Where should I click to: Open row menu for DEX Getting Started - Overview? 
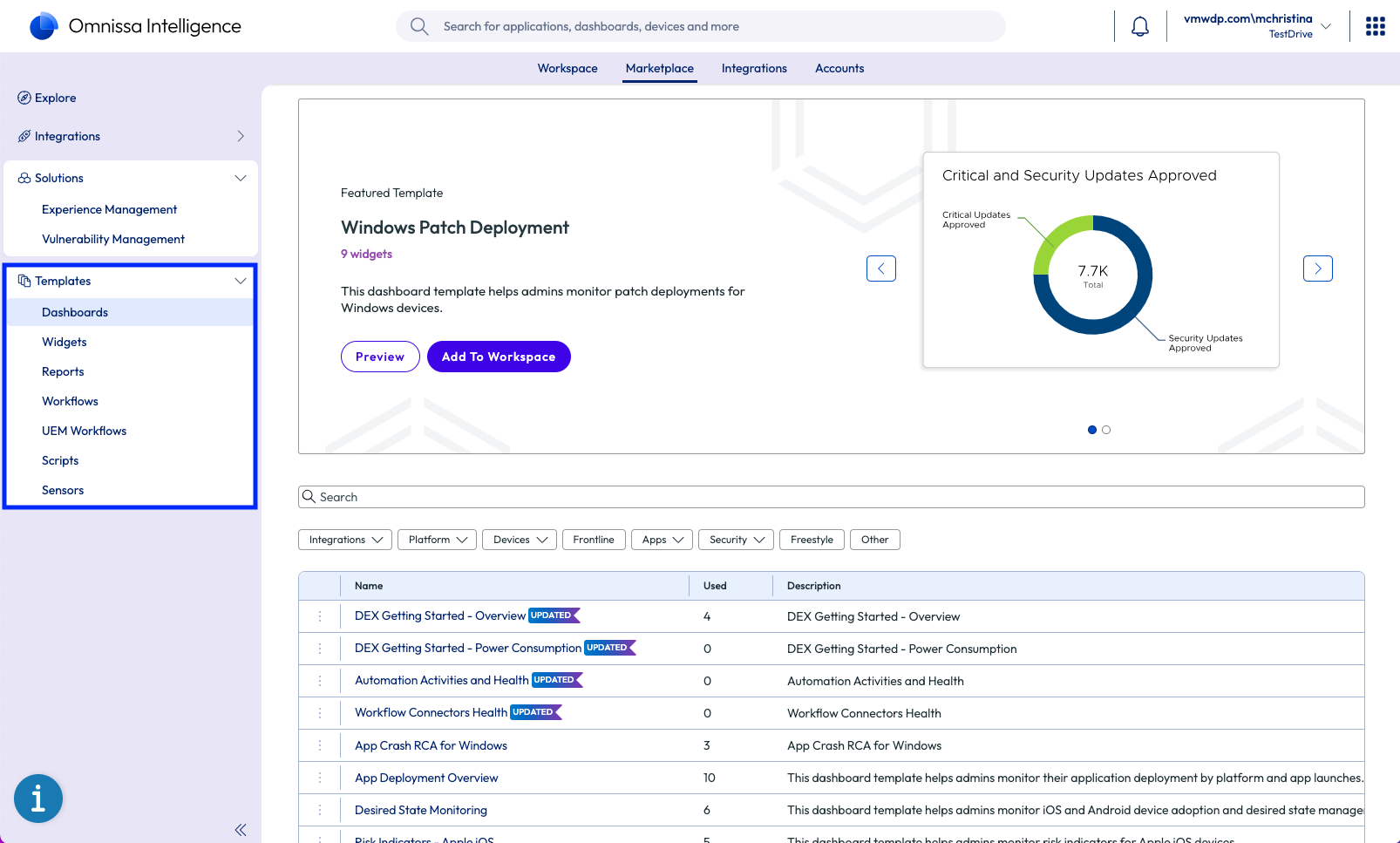[320, 616]
